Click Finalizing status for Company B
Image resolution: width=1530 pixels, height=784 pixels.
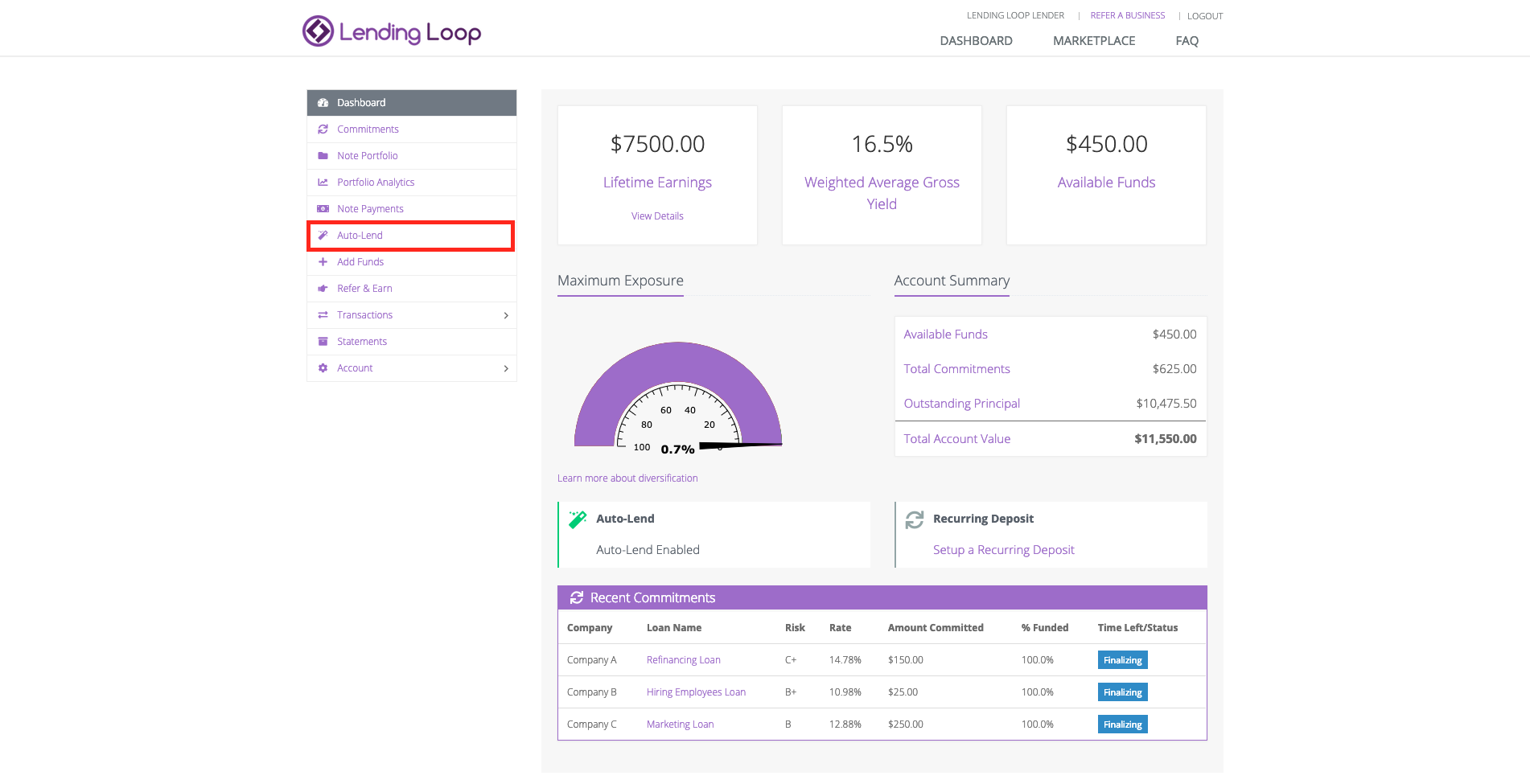click(x=1123, y=692)
